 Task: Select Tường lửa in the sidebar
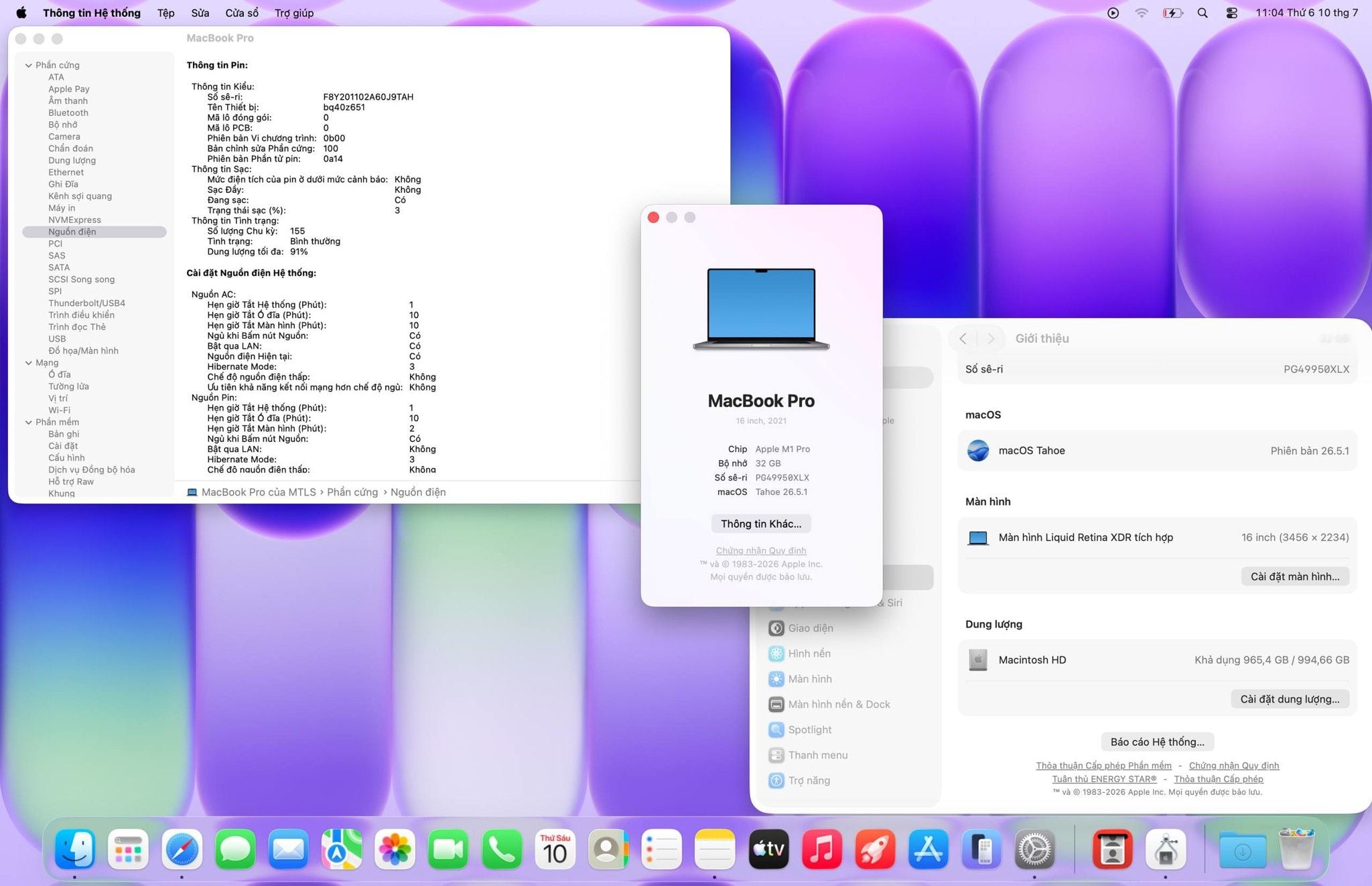[68, 386]
